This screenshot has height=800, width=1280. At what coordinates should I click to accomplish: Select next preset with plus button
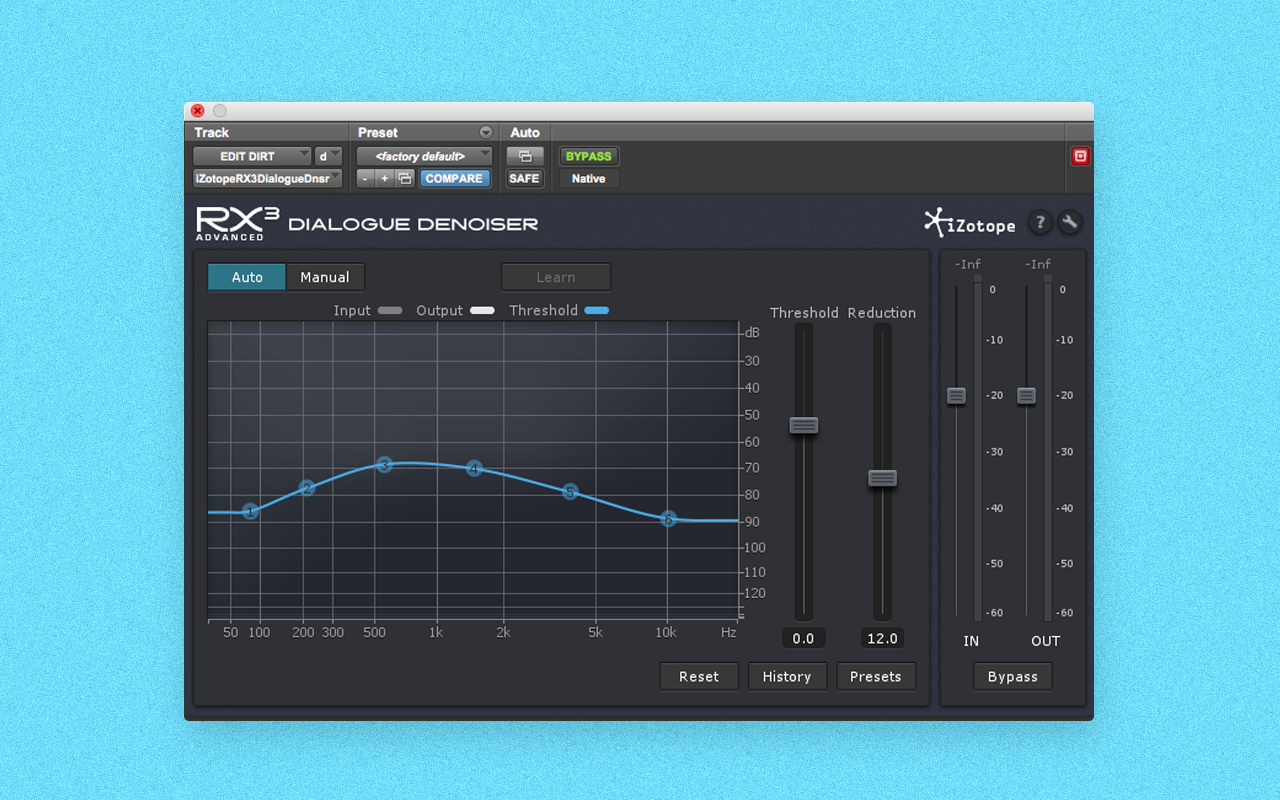click(x=385, y=178)
